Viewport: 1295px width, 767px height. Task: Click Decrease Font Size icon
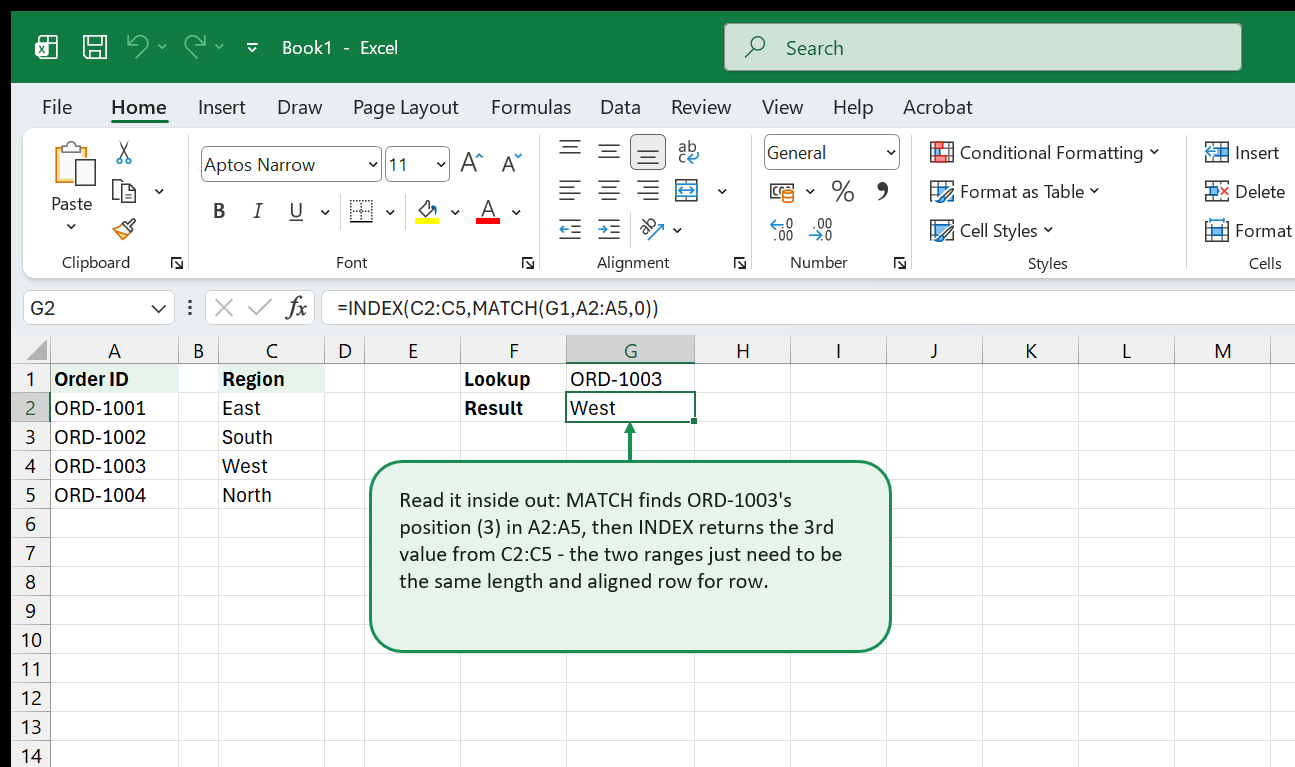511,163
